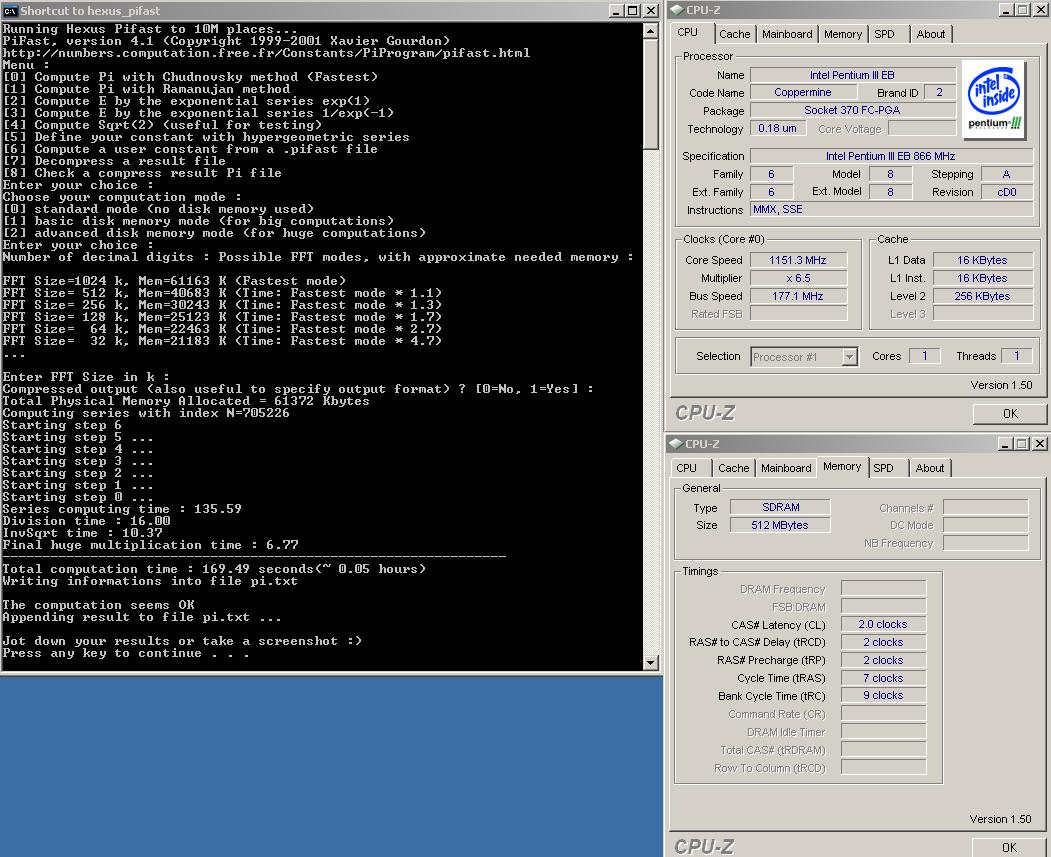Screen dimensions: 1051x857
Task: Minimize the hexus_pifast console window
Action: (x=617, y=11)
